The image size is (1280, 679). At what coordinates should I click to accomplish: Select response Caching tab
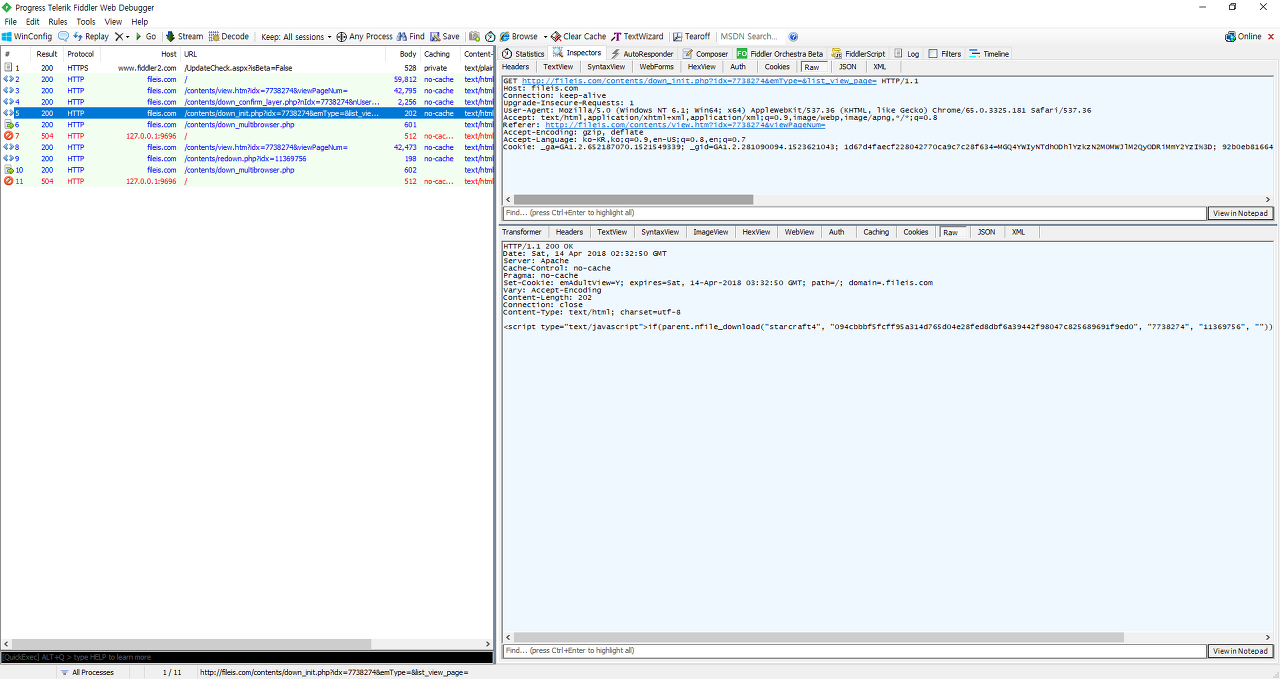(x=876, y=232)
